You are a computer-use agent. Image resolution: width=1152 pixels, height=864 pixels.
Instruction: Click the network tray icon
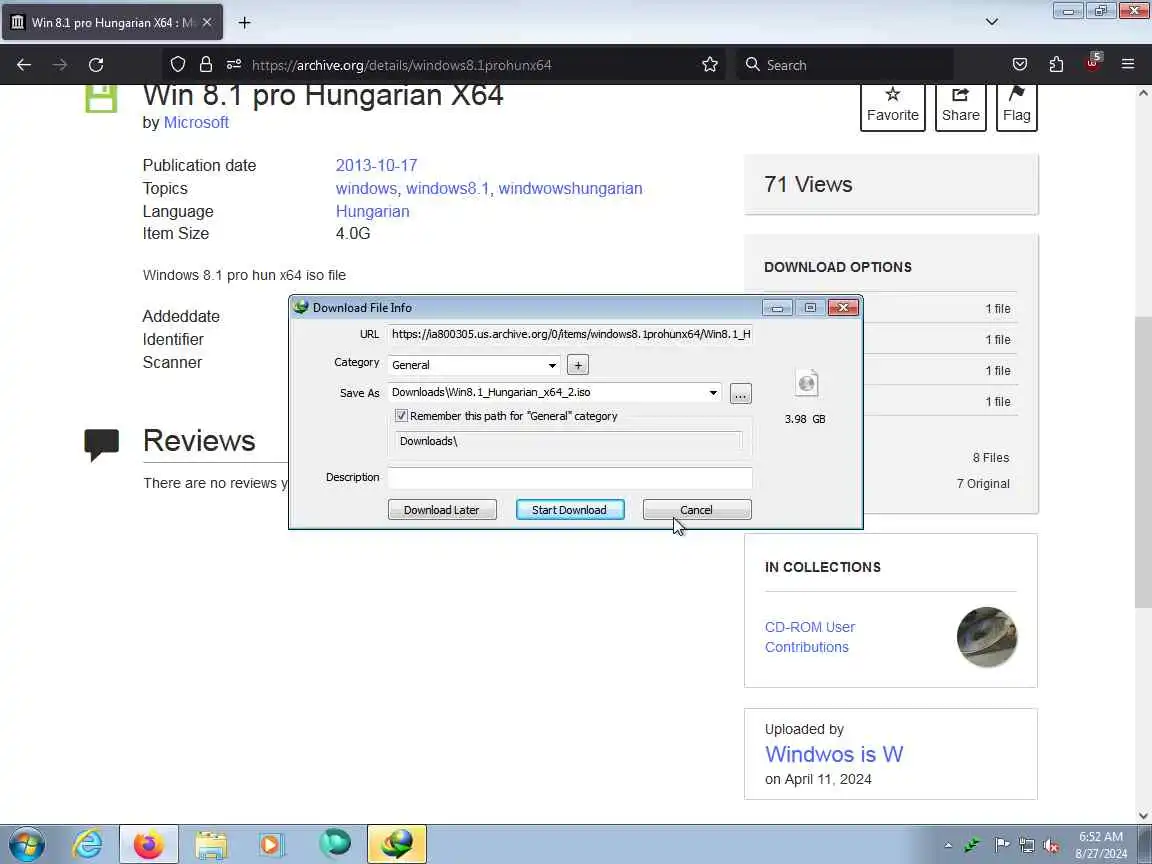(x=1026, y=846)
